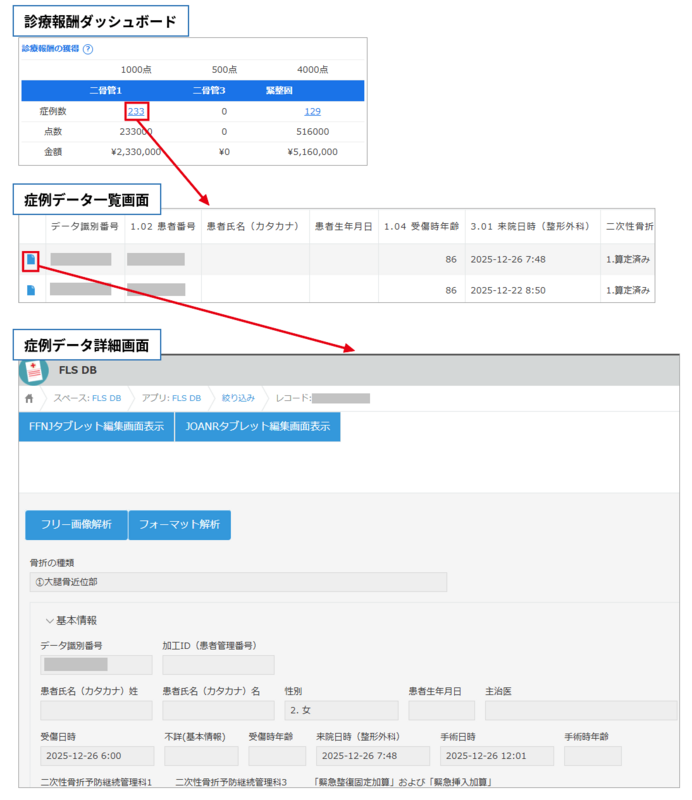Click the 受傷日時 field showing 2025-12-26 6:00
This screenshot has width=692, height=800.
[97, 756]
